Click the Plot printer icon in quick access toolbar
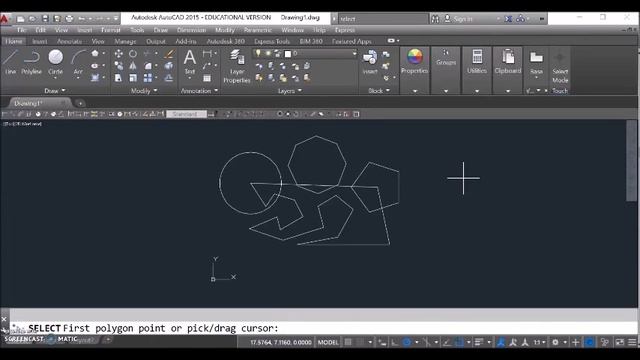The width and height of the screenshot is (640, 360). [69, 19]
